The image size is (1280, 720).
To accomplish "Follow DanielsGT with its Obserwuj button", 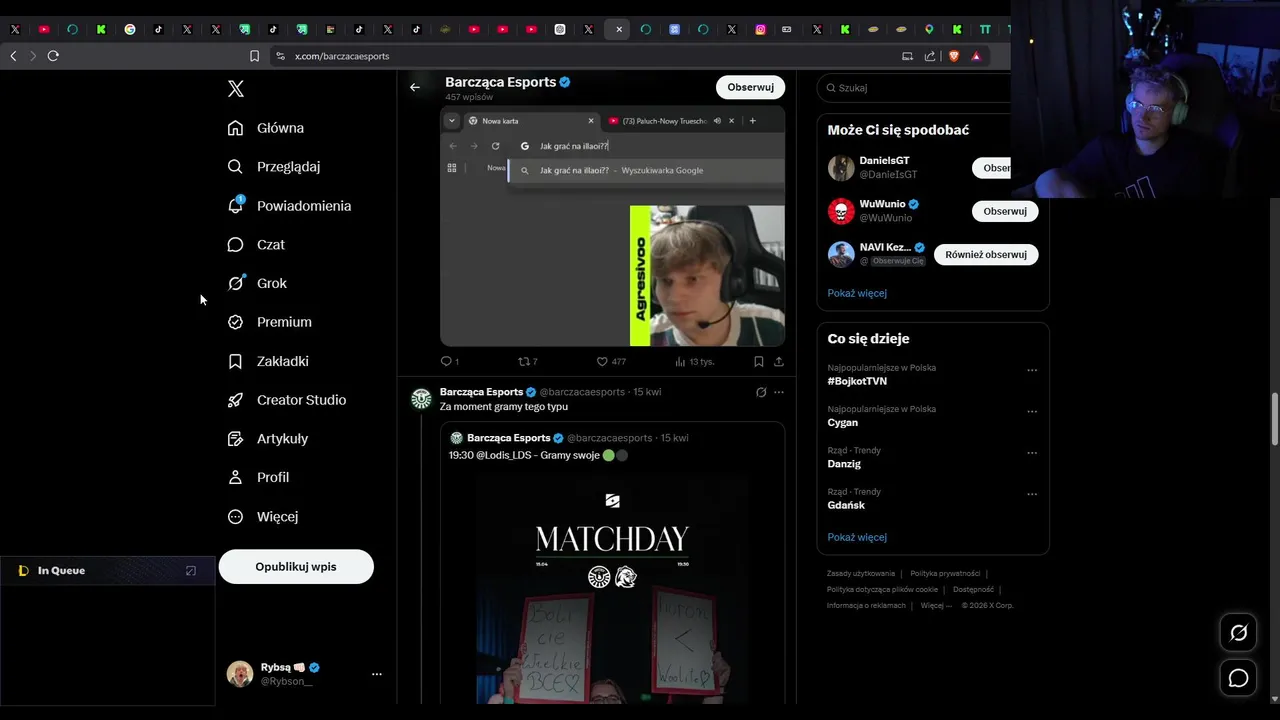I will click(992, 168).
